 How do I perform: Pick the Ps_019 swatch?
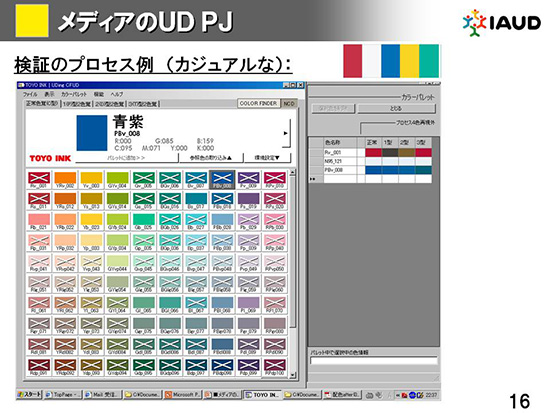coord(248,201)
